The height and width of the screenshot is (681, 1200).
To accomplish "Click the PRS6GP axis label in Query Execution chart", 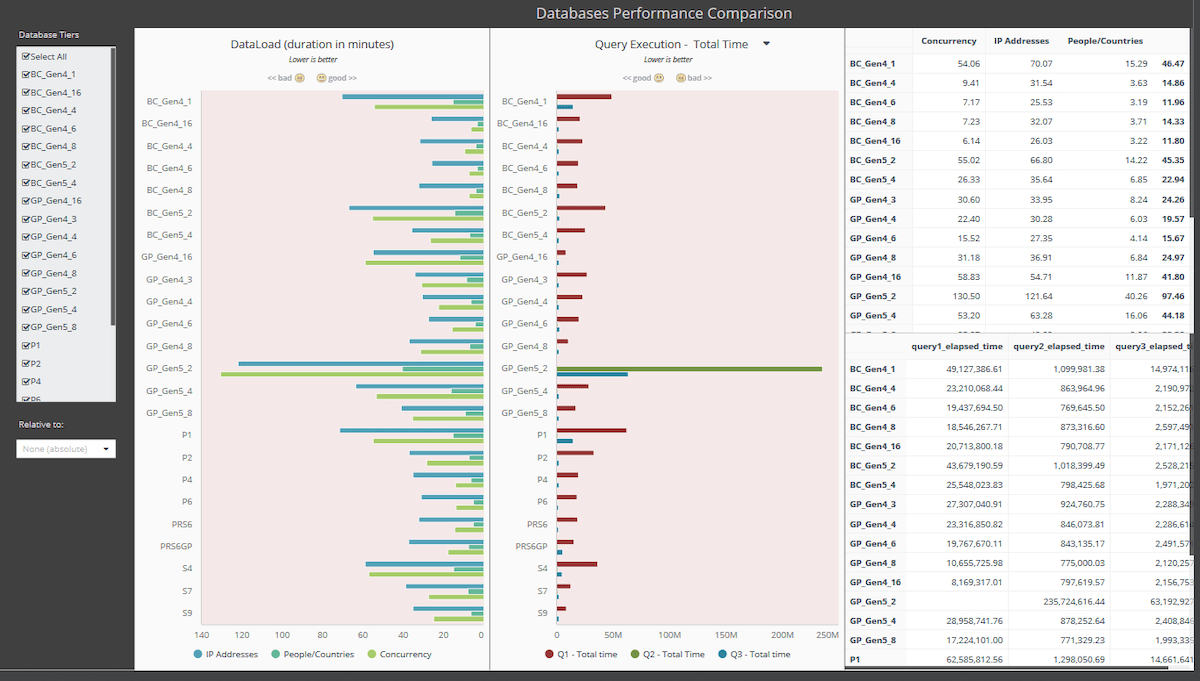I will coord(532,546).
